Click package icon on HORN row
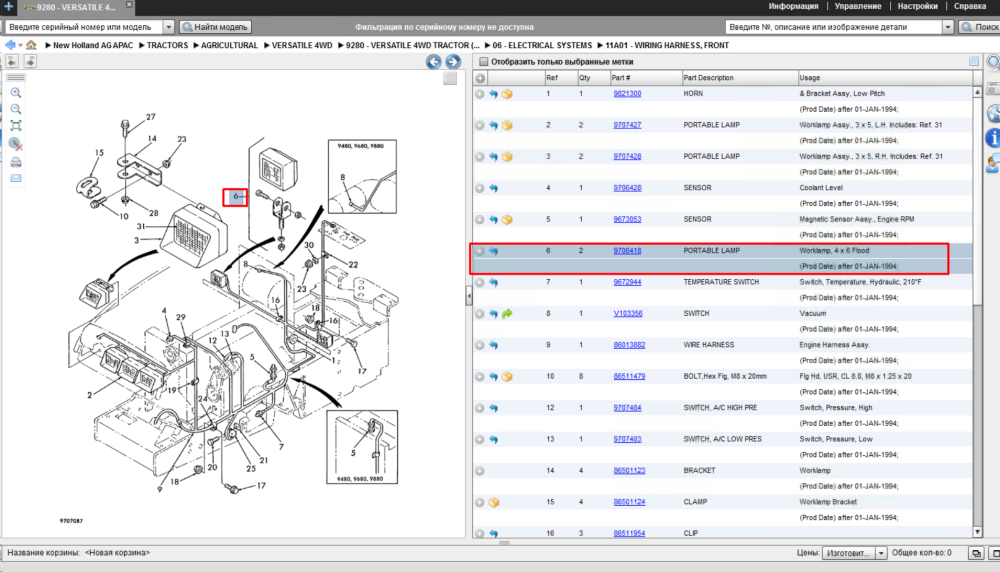This screenshot has width=1000, height=572. coord(507,94)
